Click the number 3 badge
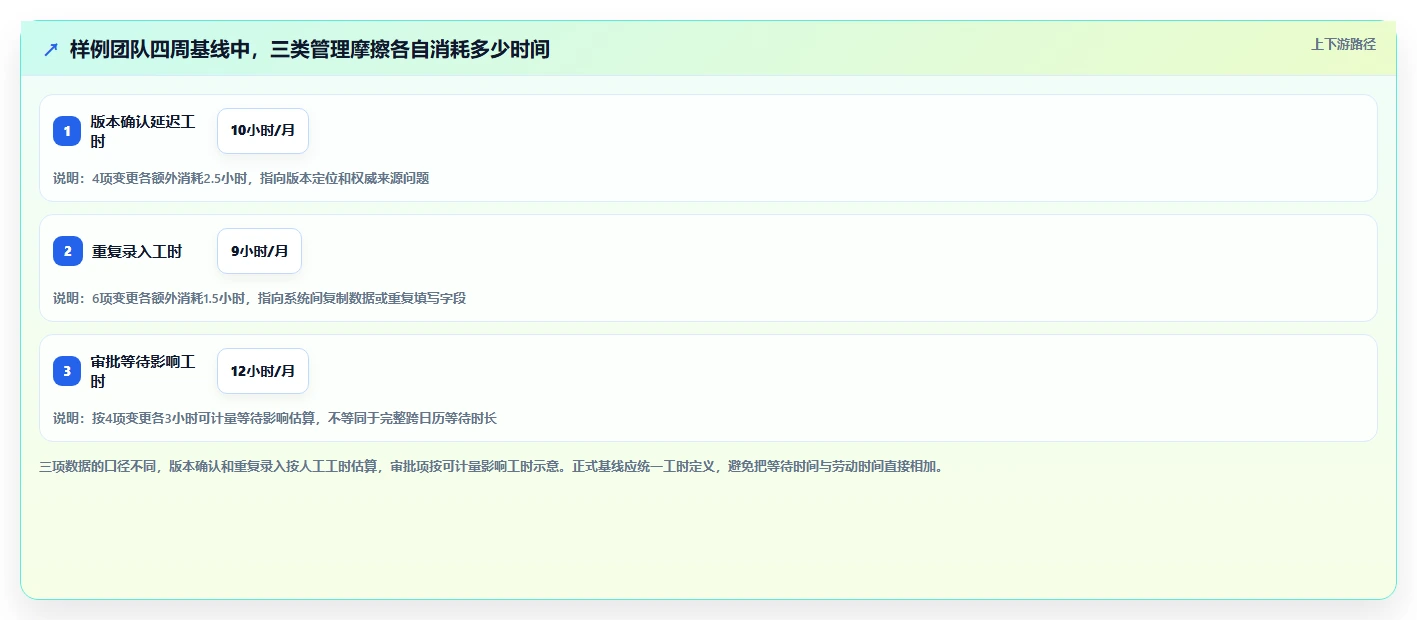Viewport: 1417px width, 620px height. point(67,371)
